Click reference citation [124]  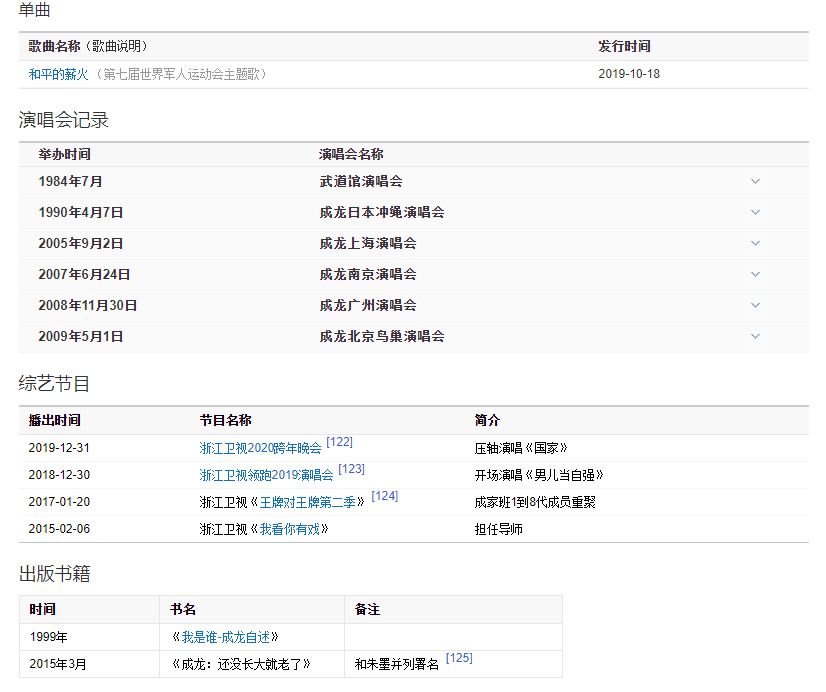point(384,496)
